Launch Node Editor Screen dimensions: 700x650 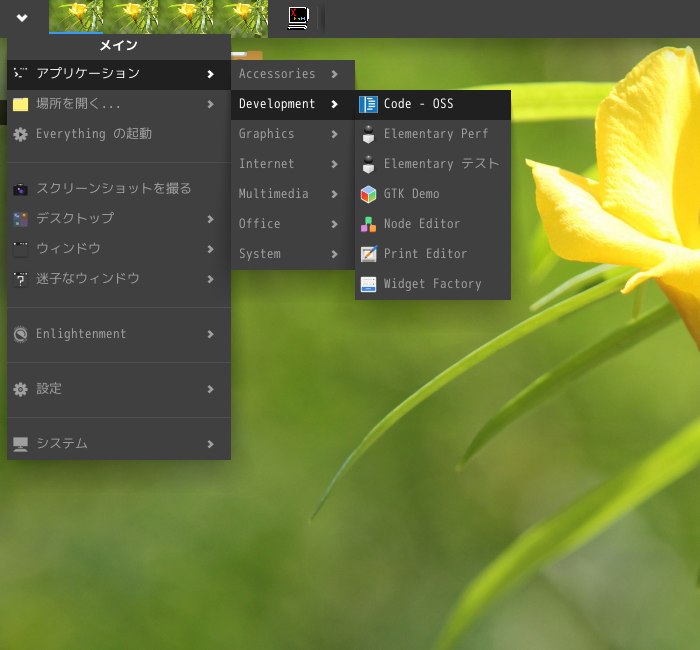point(433,224)
